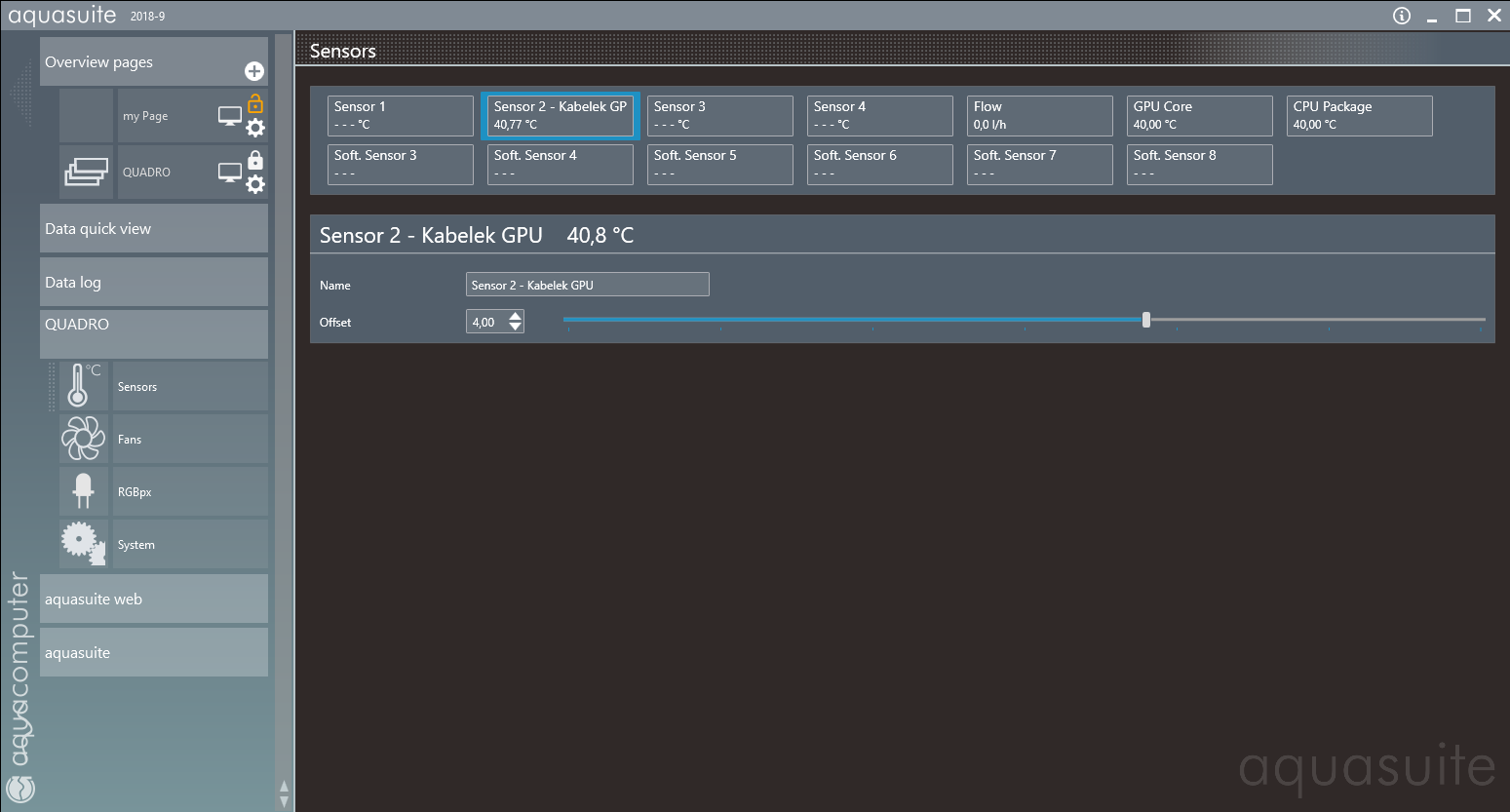This screenshot has height=812, width=1510.
Task: Toggle the orange unlock icon on my Page
Action: [255, 103]
